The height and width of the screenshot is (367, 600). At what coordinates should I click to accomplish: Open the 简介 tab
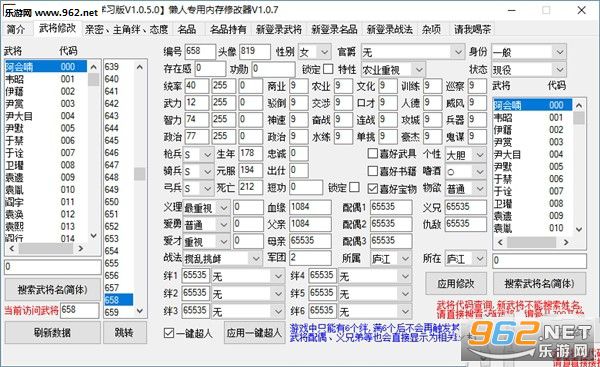coord(16,29)
